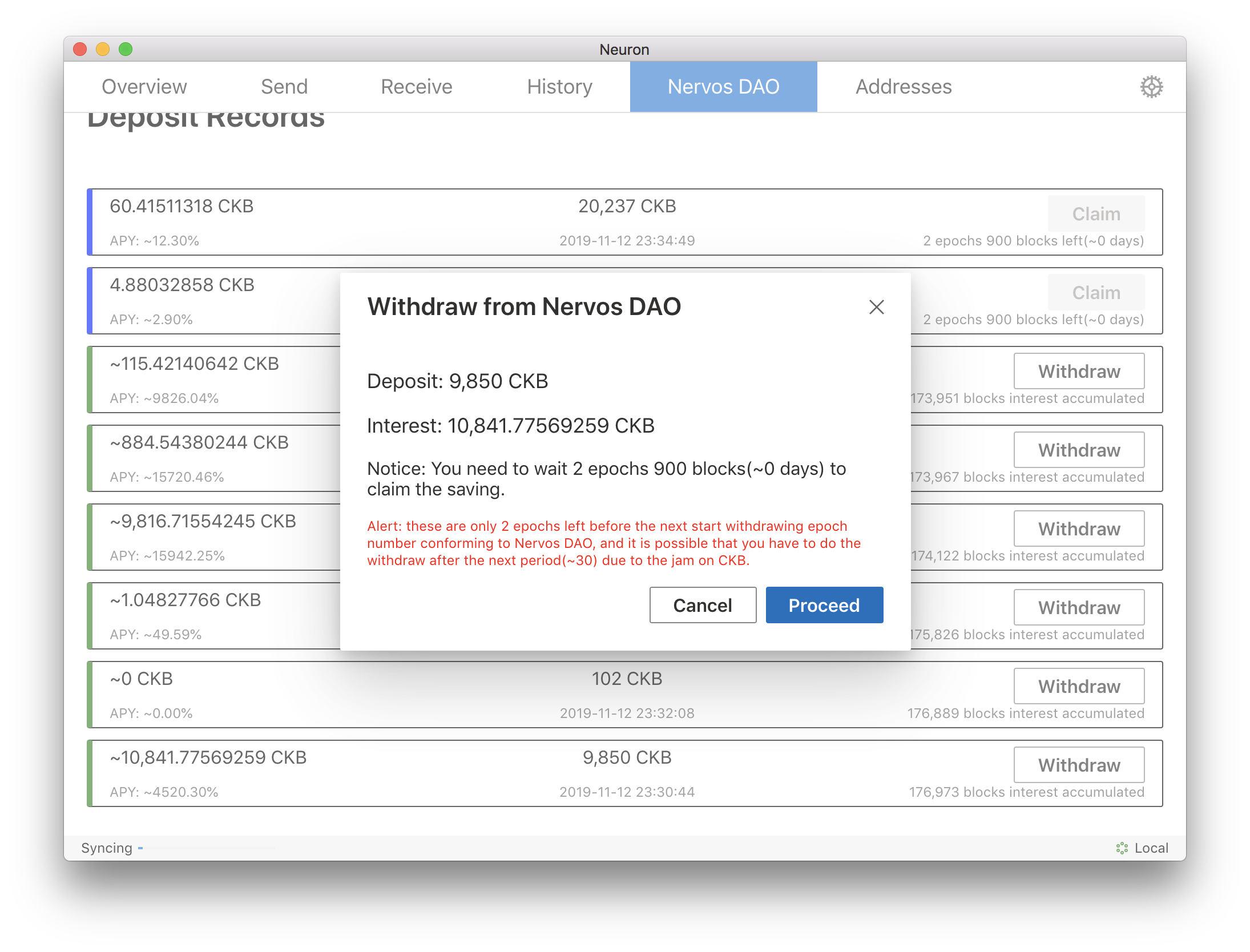
Task: Click the Neuron window title
Action: (624, 50)
